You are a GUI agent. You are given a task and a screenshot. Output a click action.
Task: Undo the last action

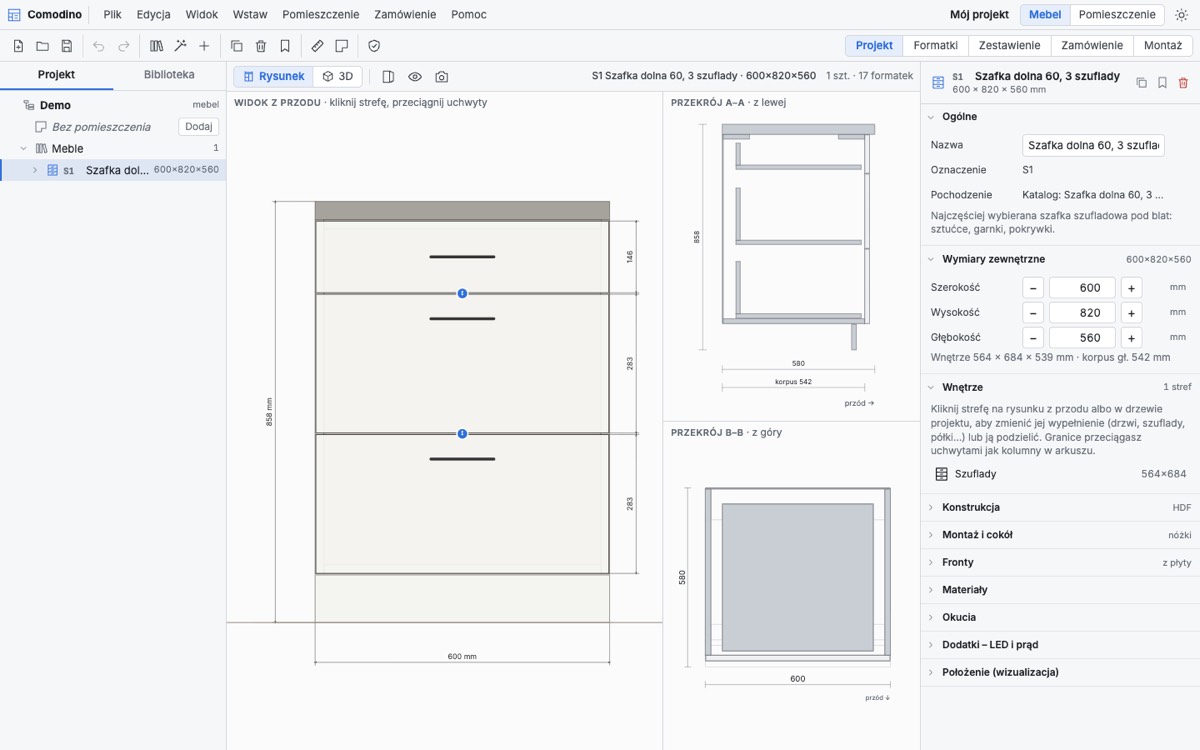pos(98,46)
